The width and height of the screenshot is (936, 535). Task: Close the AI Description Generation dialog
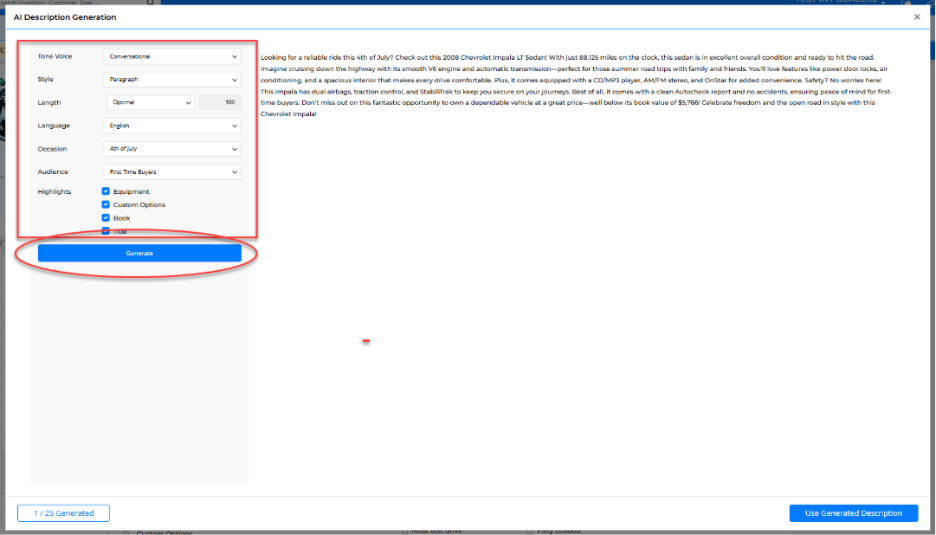(x=917, y=17)
